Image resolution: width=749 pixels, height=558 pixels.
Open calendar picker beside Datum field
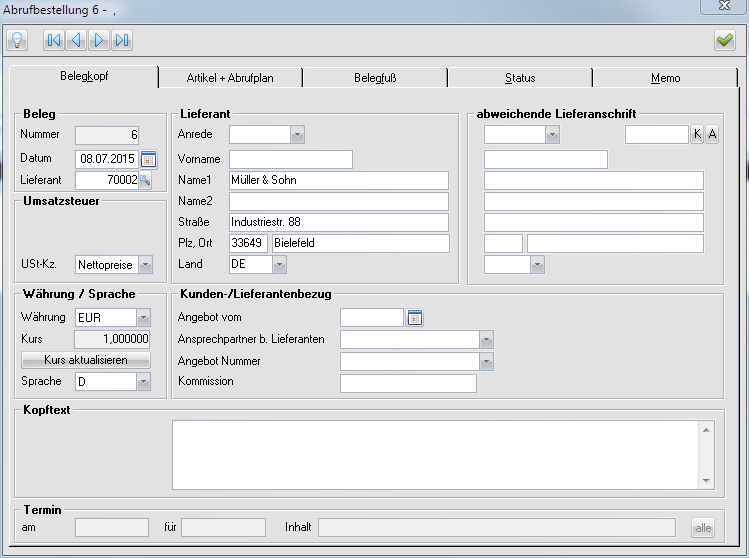pyautogui.click(x=148, y=158)
